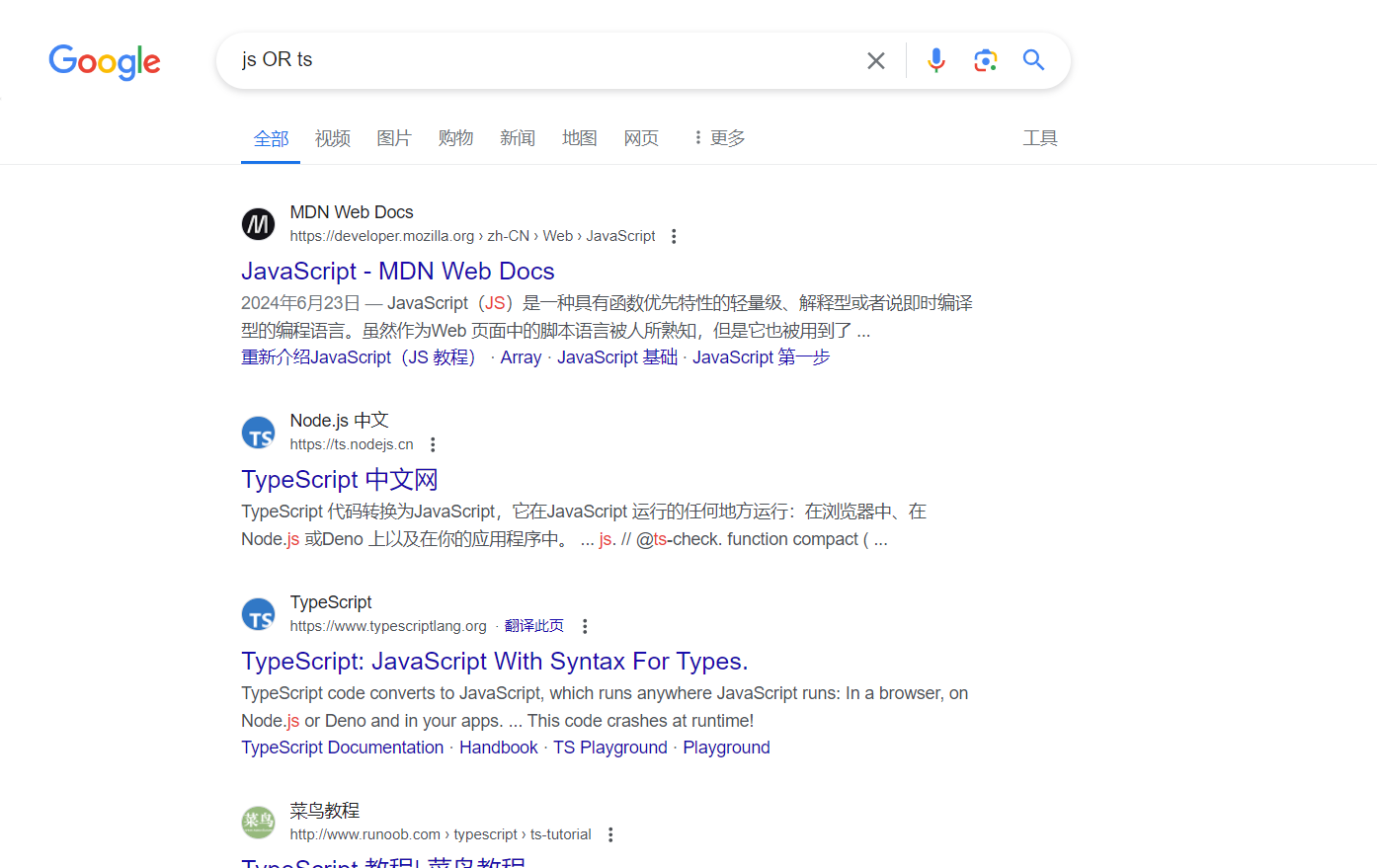The image size is (1377, 868).
Task: Click 翻译此页 translate link
Action: tap(533, 626)
